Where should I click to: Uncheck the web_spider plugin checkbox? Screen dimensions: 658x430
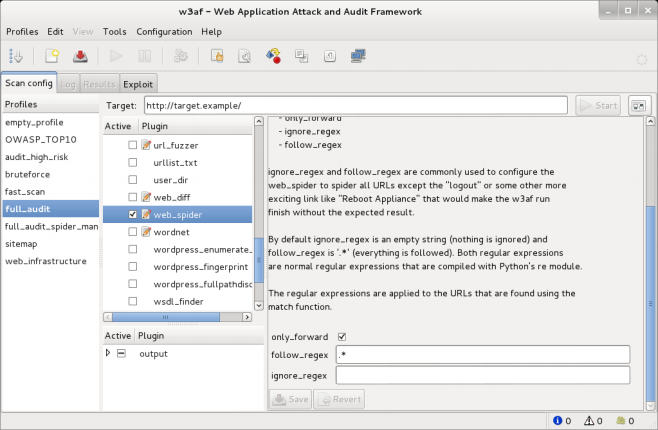[x=132, y=214]
